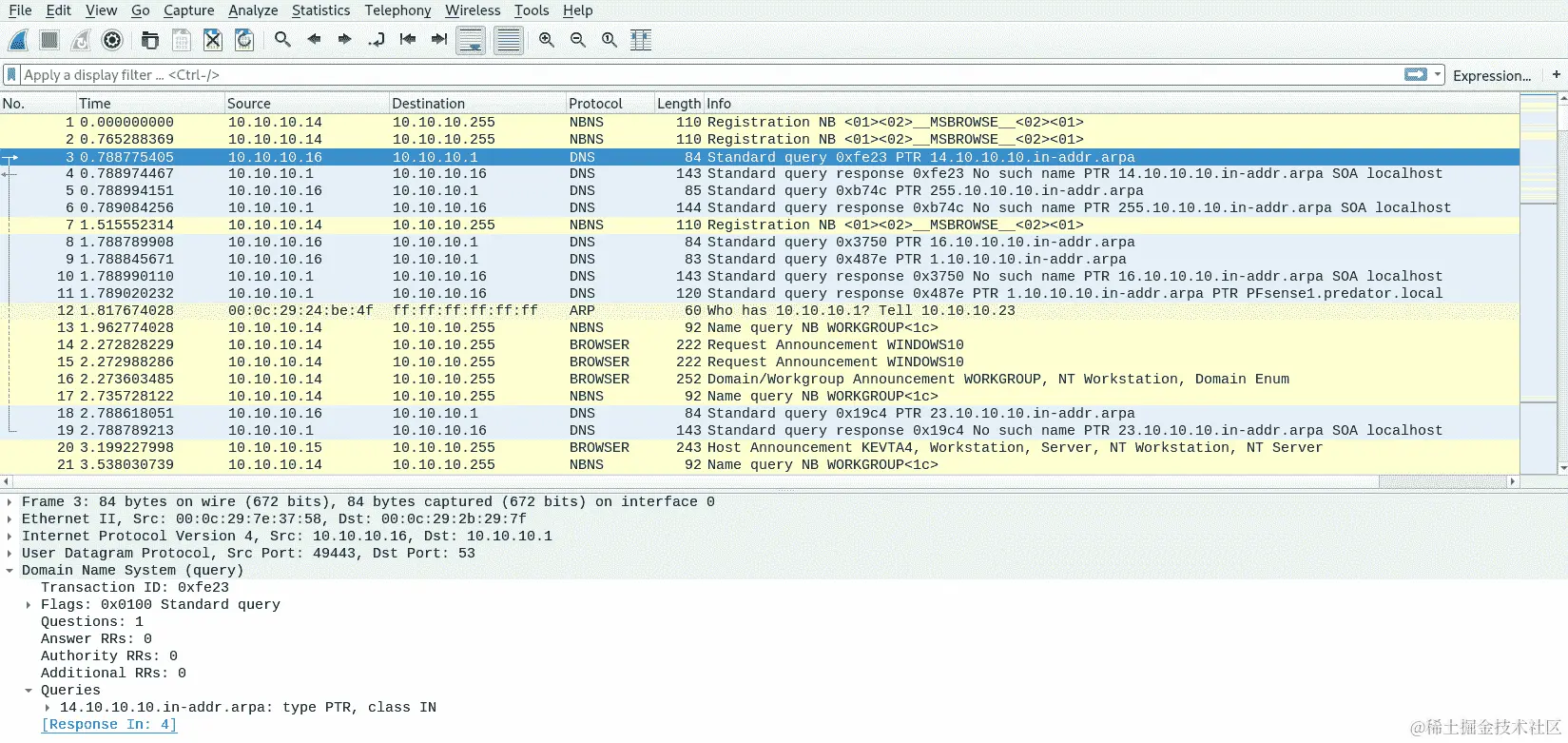The image size is (1568, 743).
Task: Collapse the Queries subtree
Action: tap(29, 691)
